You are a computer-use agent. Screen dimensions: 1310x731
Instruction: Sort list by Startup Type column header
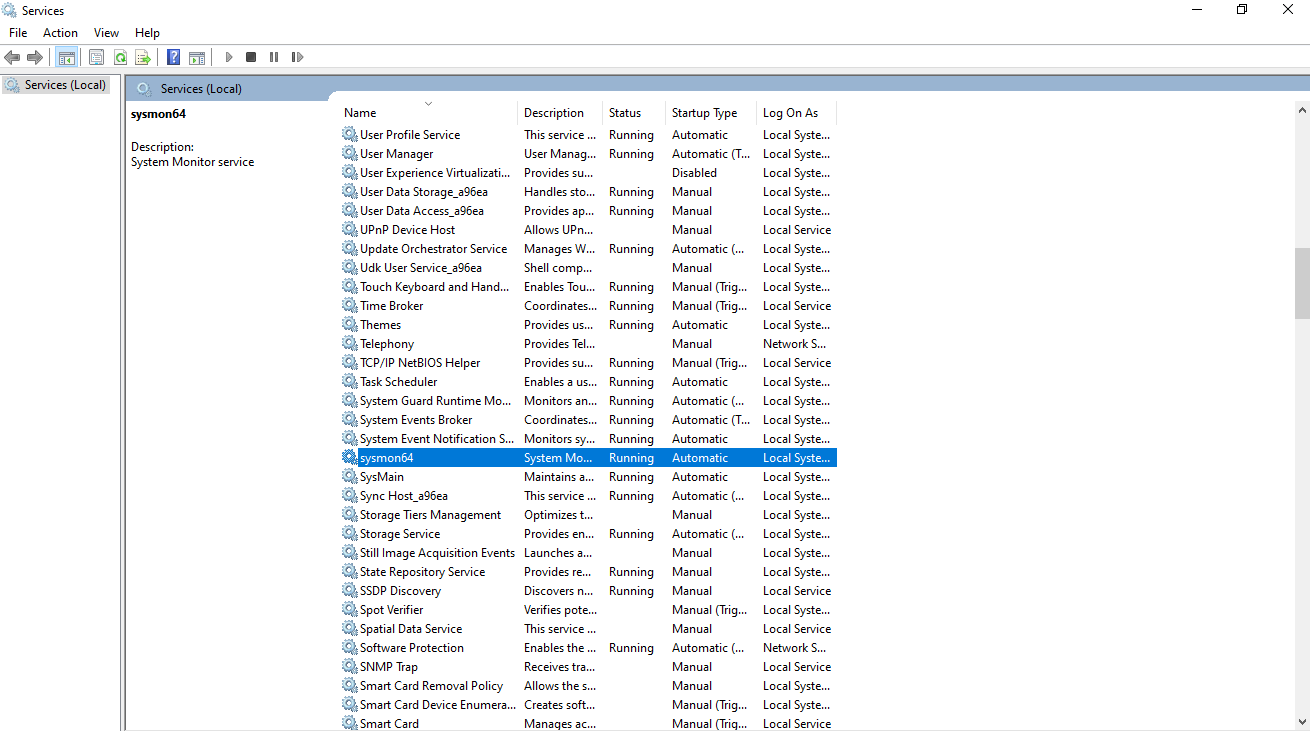click(704, 113)
